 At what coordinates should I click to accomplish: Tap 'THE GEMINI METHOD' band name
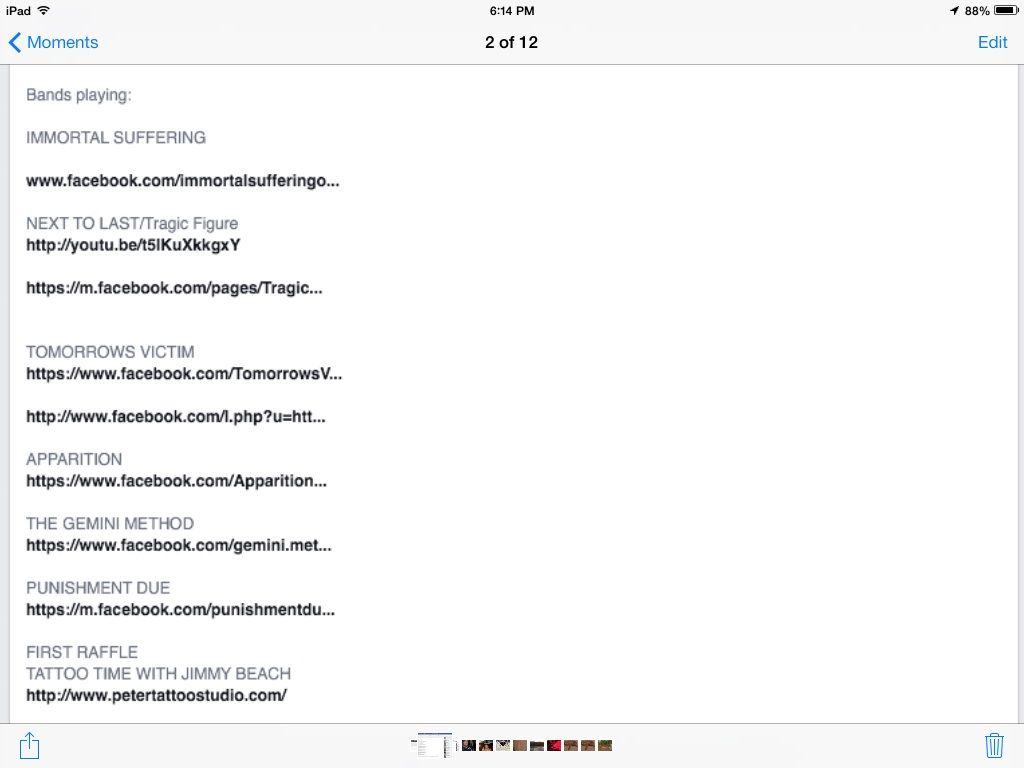tap(110, 524)
